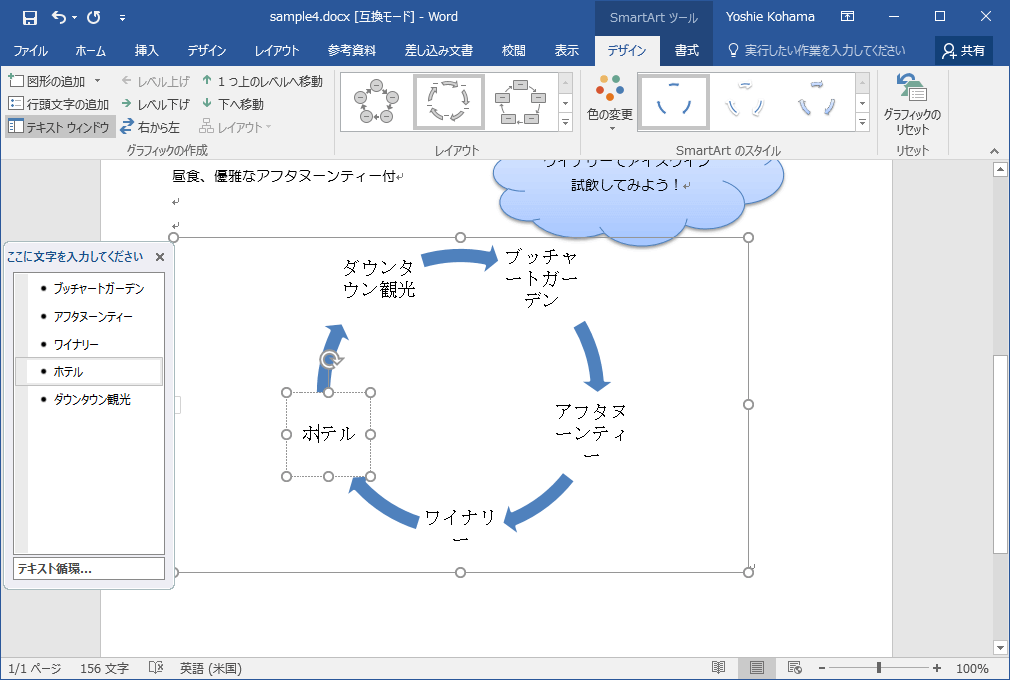
Task: Close the text pane with the X
Action: 160,257
